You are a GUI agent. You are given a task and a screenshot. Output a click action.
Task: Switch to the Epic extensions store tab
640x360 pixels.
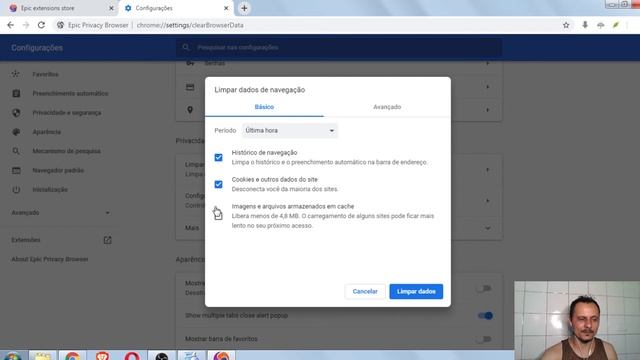coord(60,8)
